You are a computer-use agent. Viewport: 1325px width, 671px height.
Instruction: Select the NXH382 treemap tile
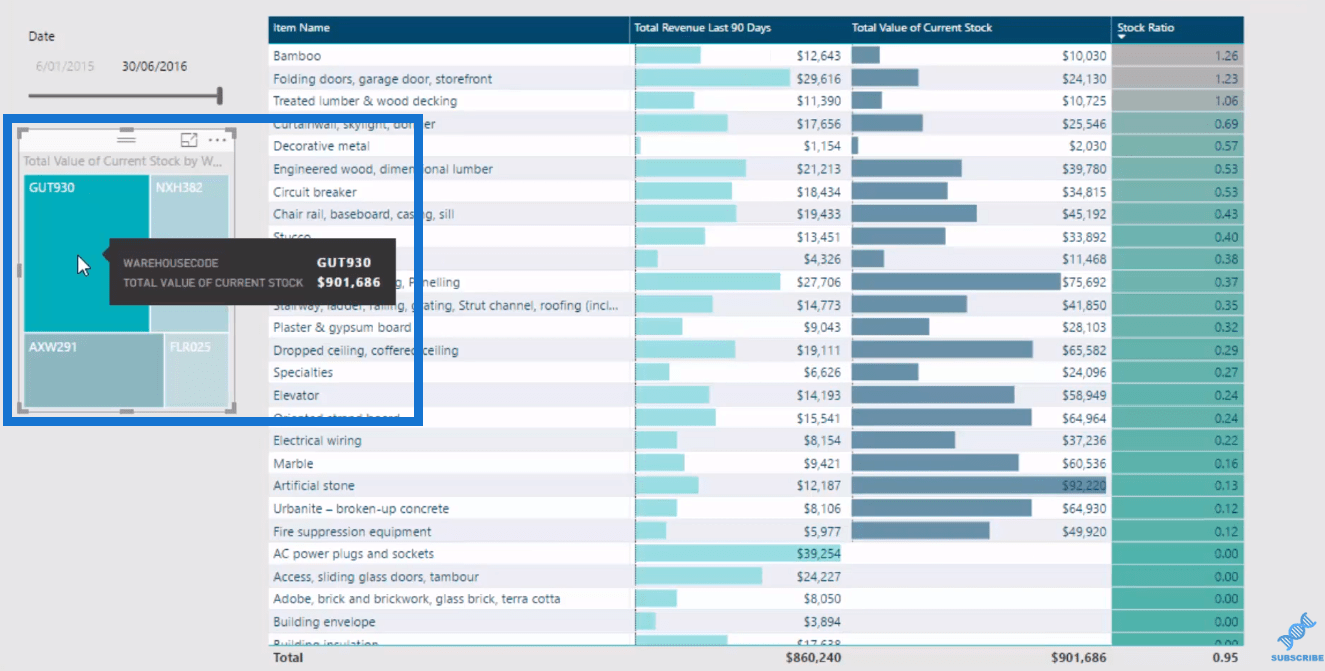(189, 254)
